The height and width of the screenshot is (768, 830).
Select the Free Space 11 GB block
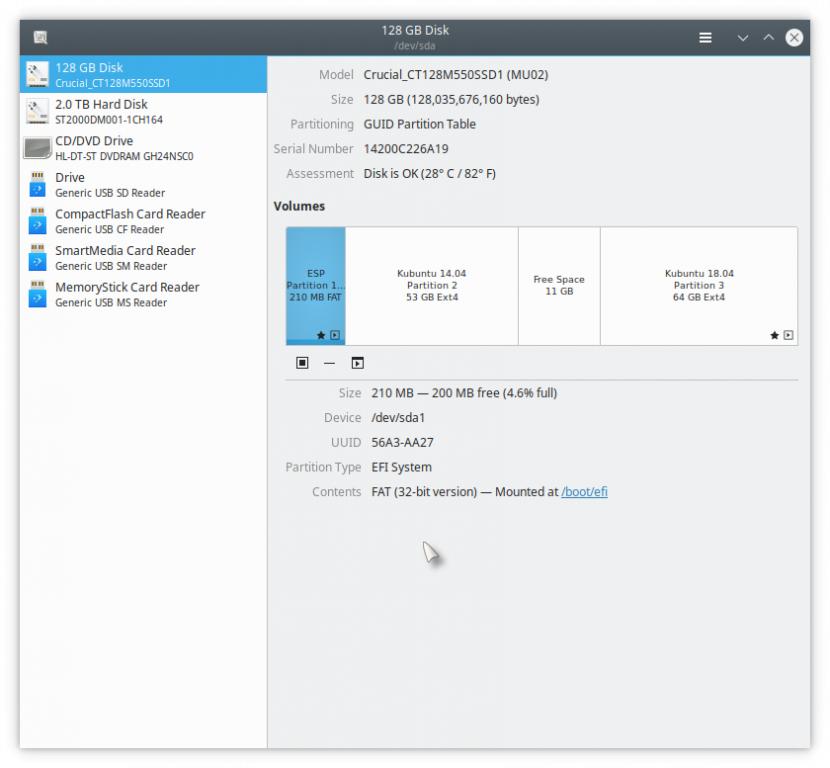click(x=559, y=285)
